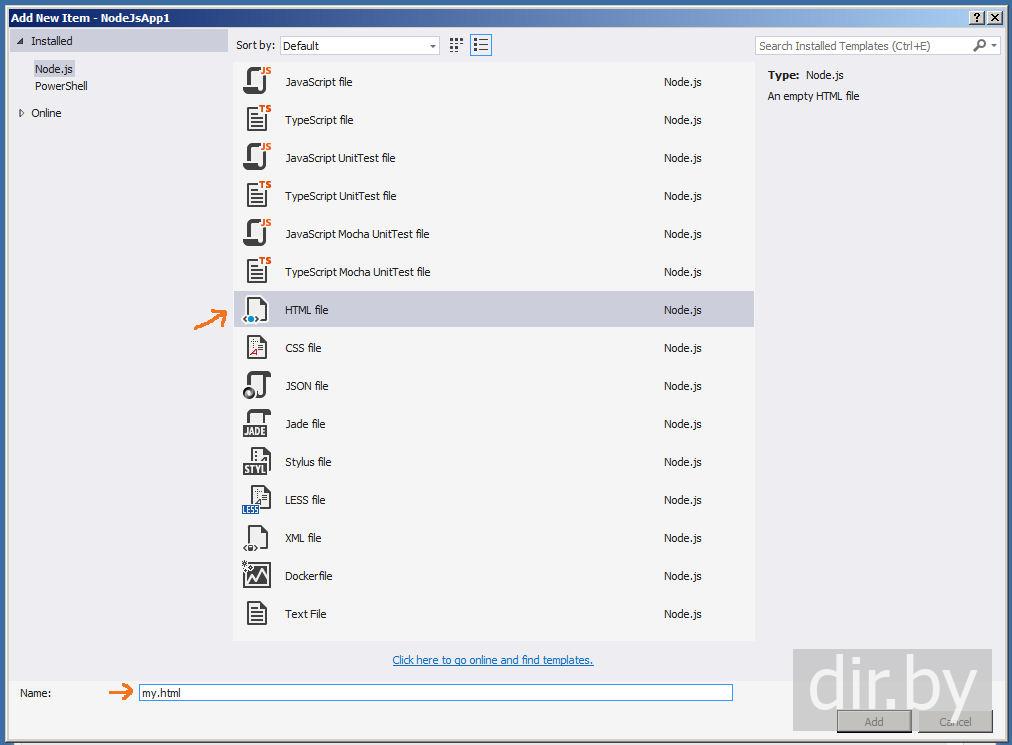
Task: Click the JavaScript UnitTest file icon
Action: pyautogui.click(x=257, y=157)
